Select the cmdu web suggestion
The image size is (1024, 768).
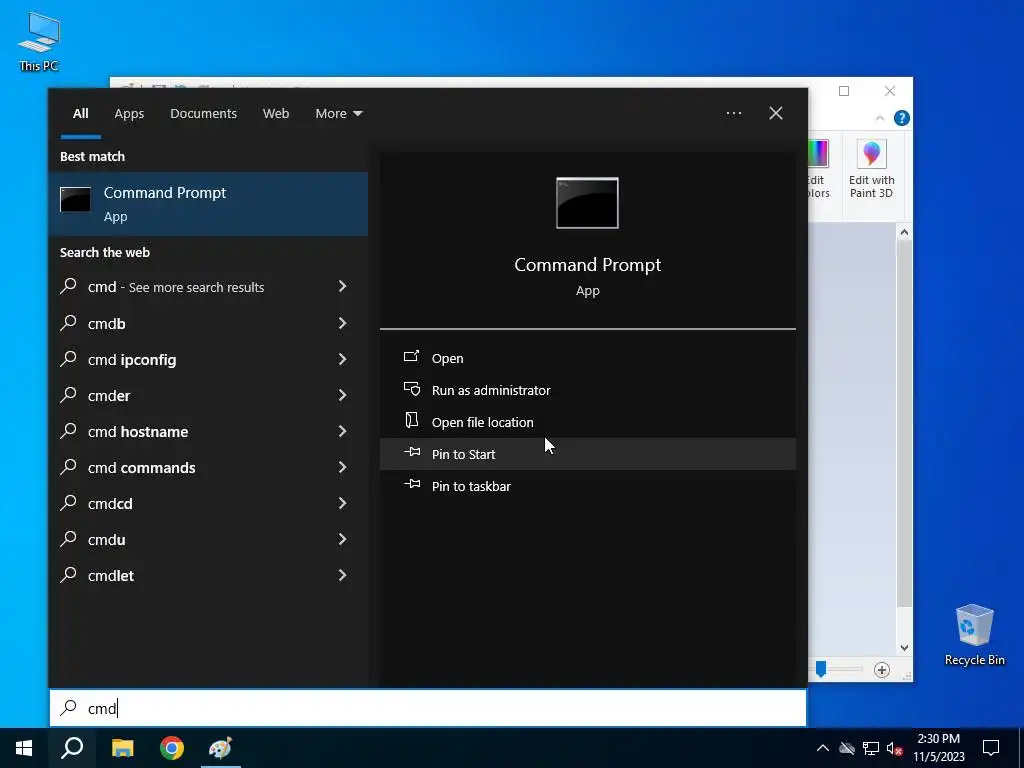208,539
